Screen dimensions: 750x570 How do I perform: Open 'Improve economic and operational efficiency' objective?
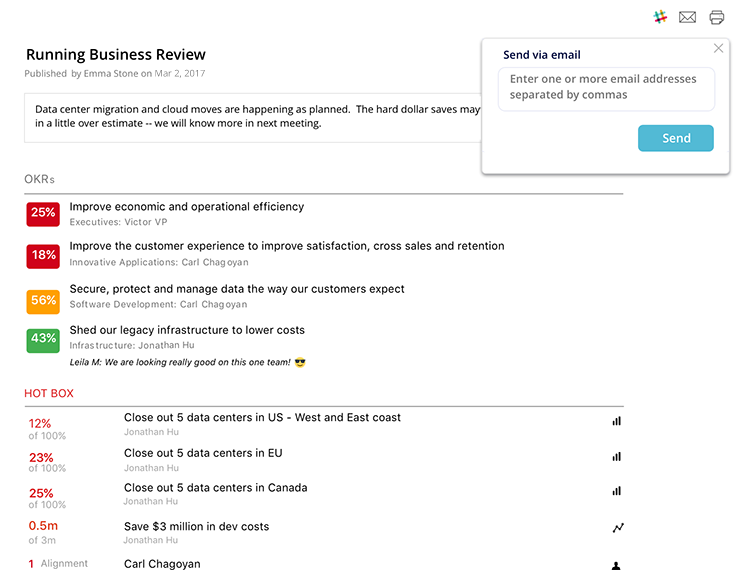click(187, 207)
